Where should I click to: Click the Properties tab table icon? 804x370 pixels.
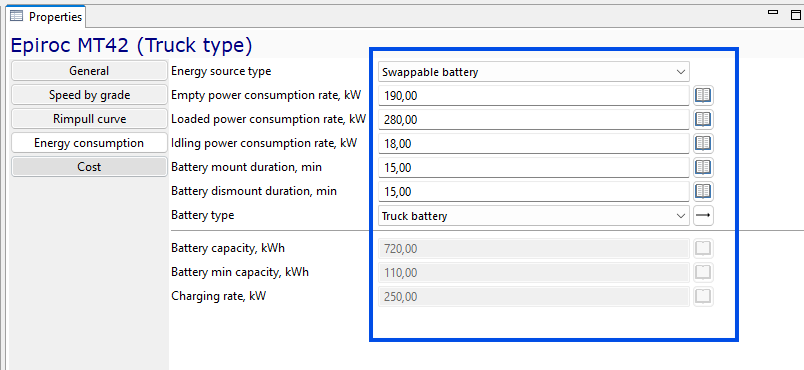(17, 16)
